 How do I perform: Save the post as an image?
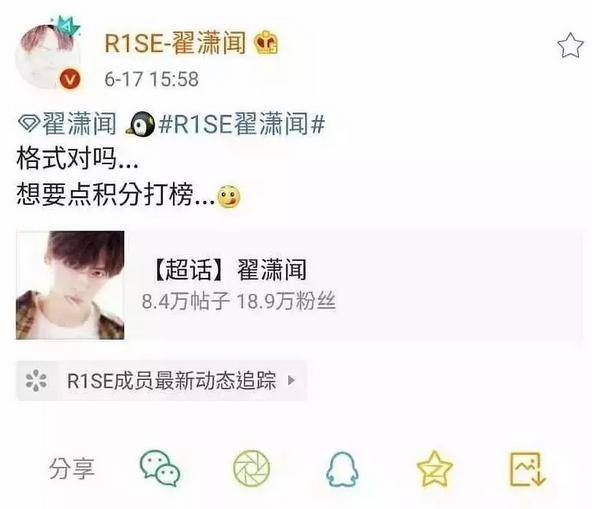(527, 469)
